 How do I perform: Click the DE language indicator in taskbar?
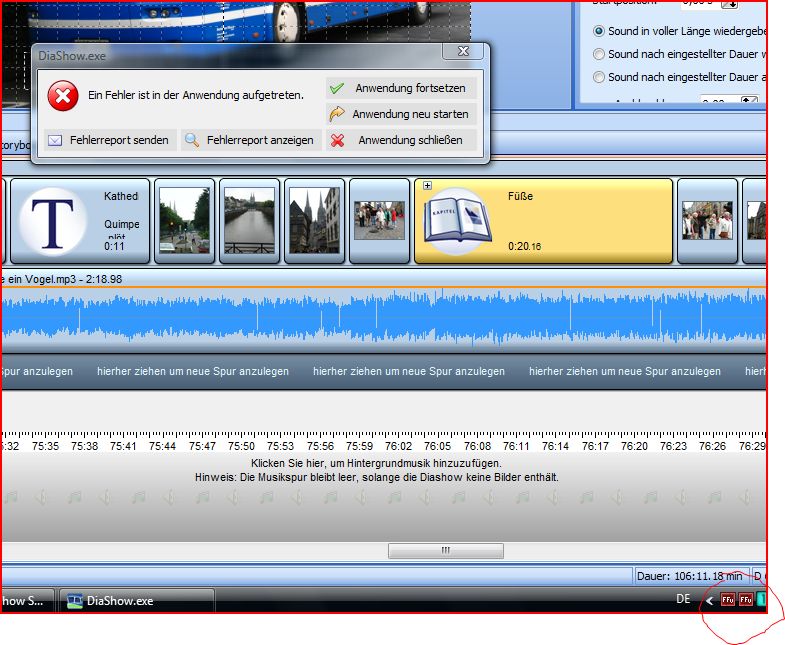point(683,599)
